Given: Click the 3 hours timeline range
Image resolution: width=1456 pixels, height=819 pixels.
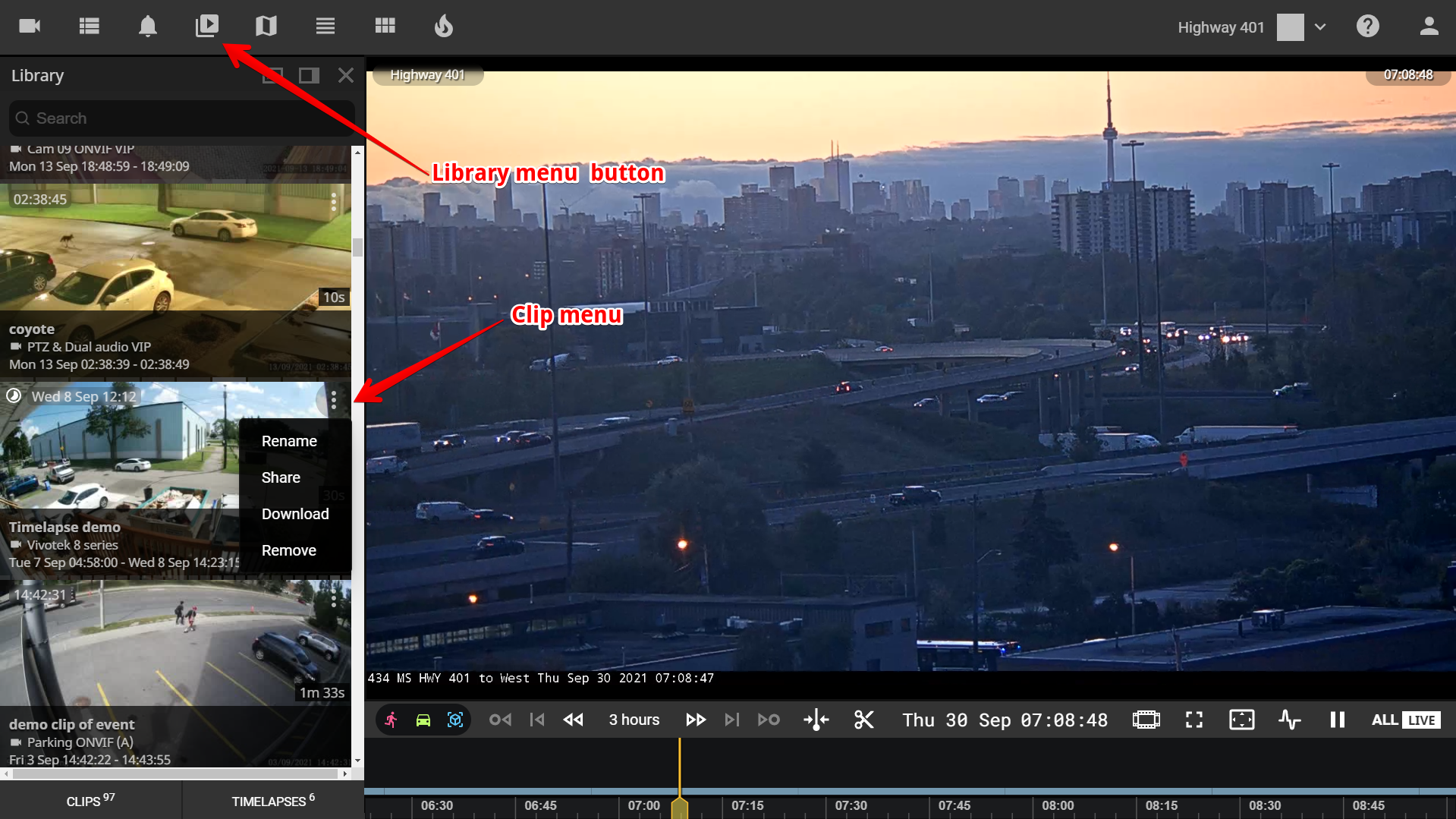Looking at the screenshot, I should coord(634,720).
